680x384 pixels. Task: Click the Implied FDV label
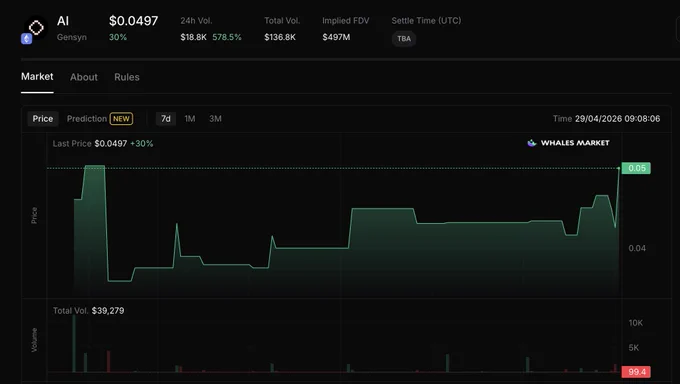(x=346, y=20)
